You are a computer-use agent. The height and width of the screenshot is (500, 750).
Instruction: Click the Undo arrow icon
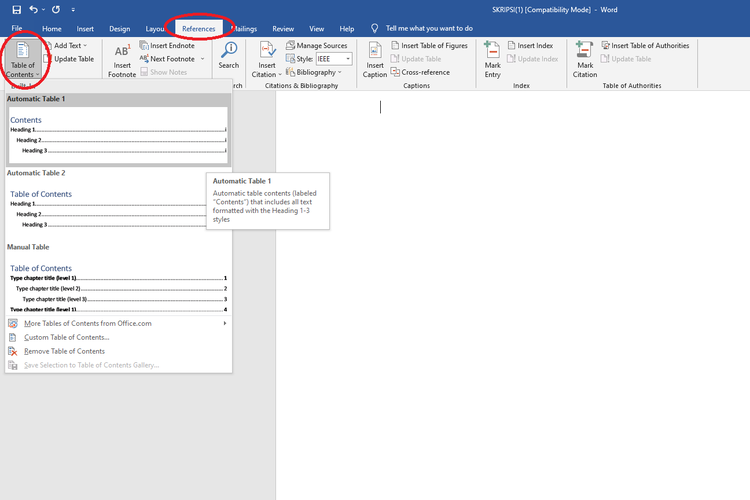coord(33,9)
